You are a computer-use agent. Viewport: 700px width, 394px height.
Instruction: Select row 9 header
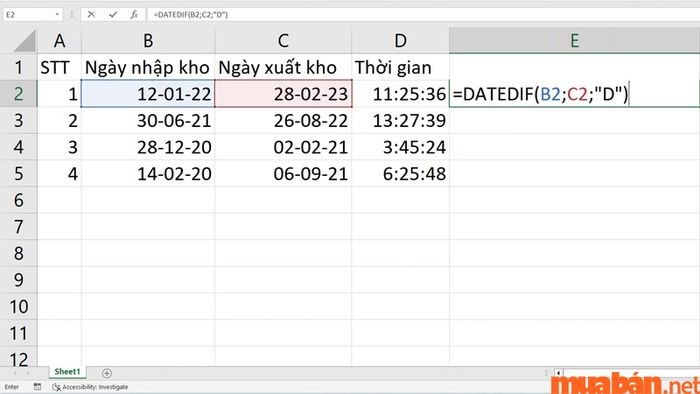[x=18, y=280]
